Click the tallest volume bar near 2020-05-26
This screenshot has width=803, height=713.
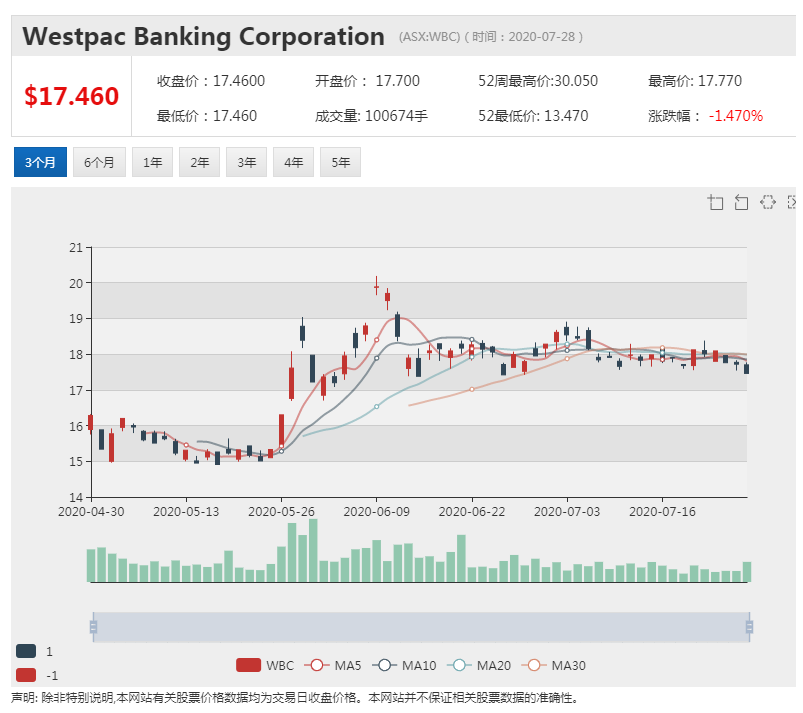pyautogui.click(x=313, y=551)
